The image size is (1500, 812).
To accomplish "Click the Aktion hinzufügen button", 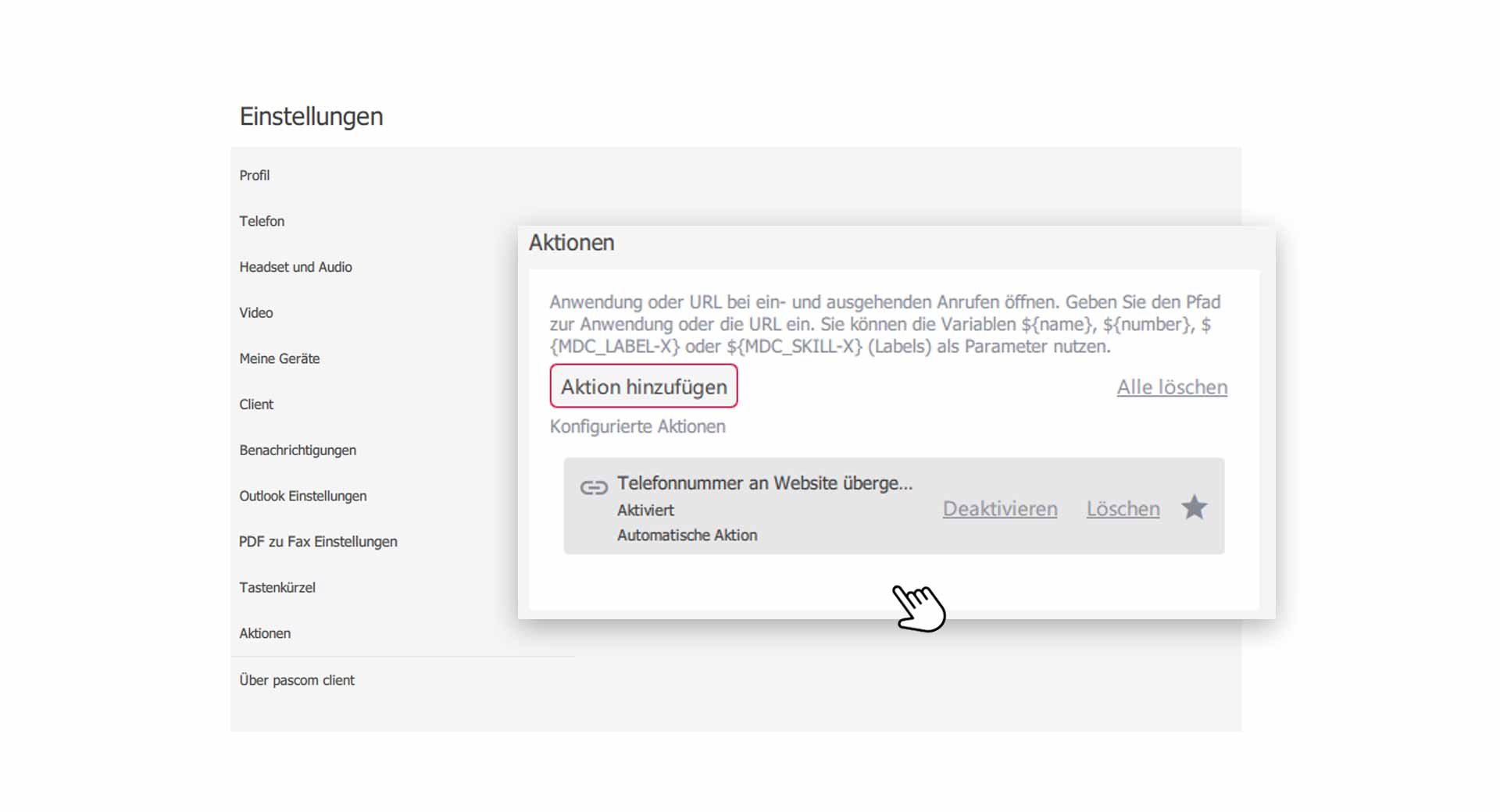I will point(644,386).
